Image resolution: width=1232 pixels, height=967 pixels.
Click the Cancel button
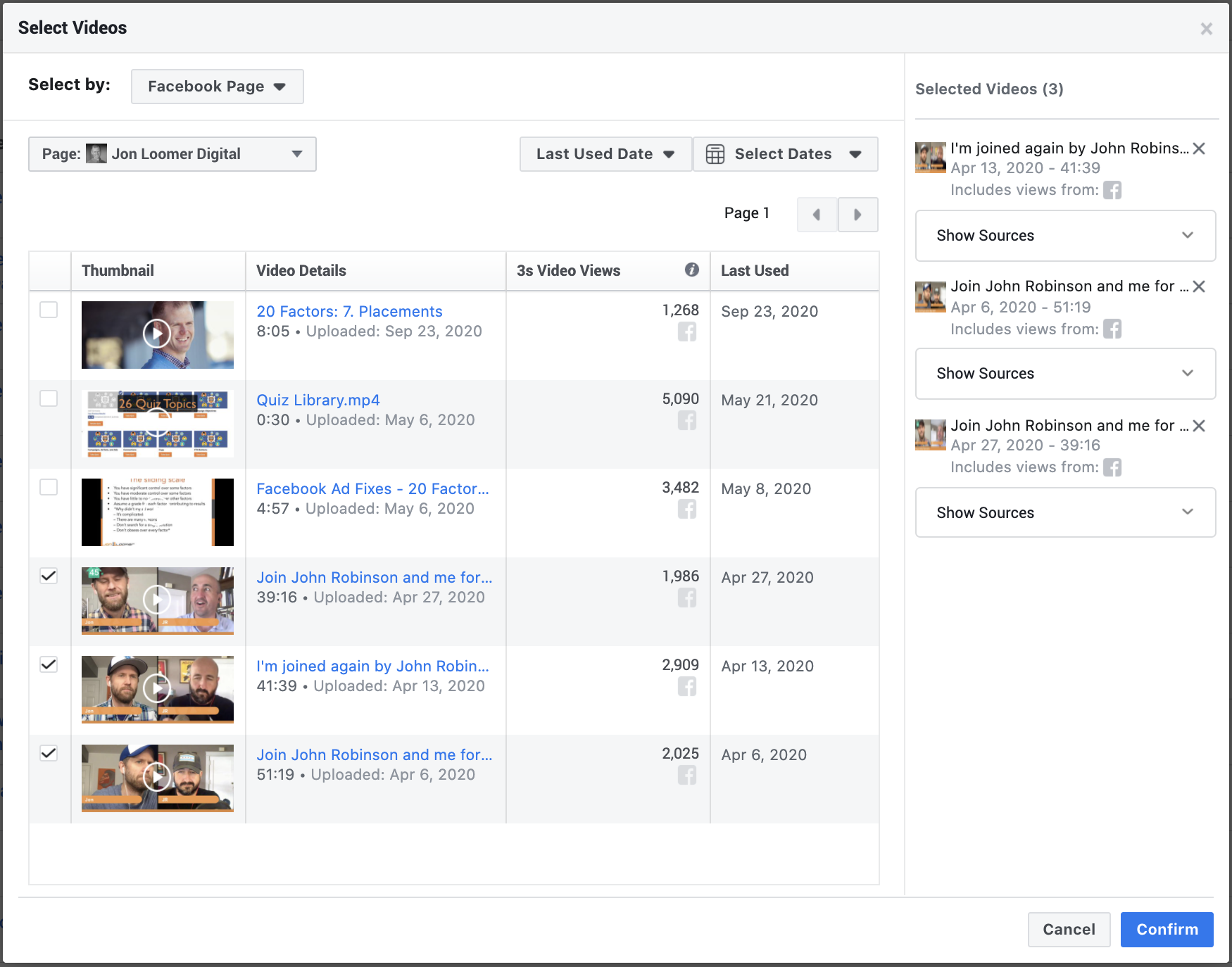click(1069, 929)
